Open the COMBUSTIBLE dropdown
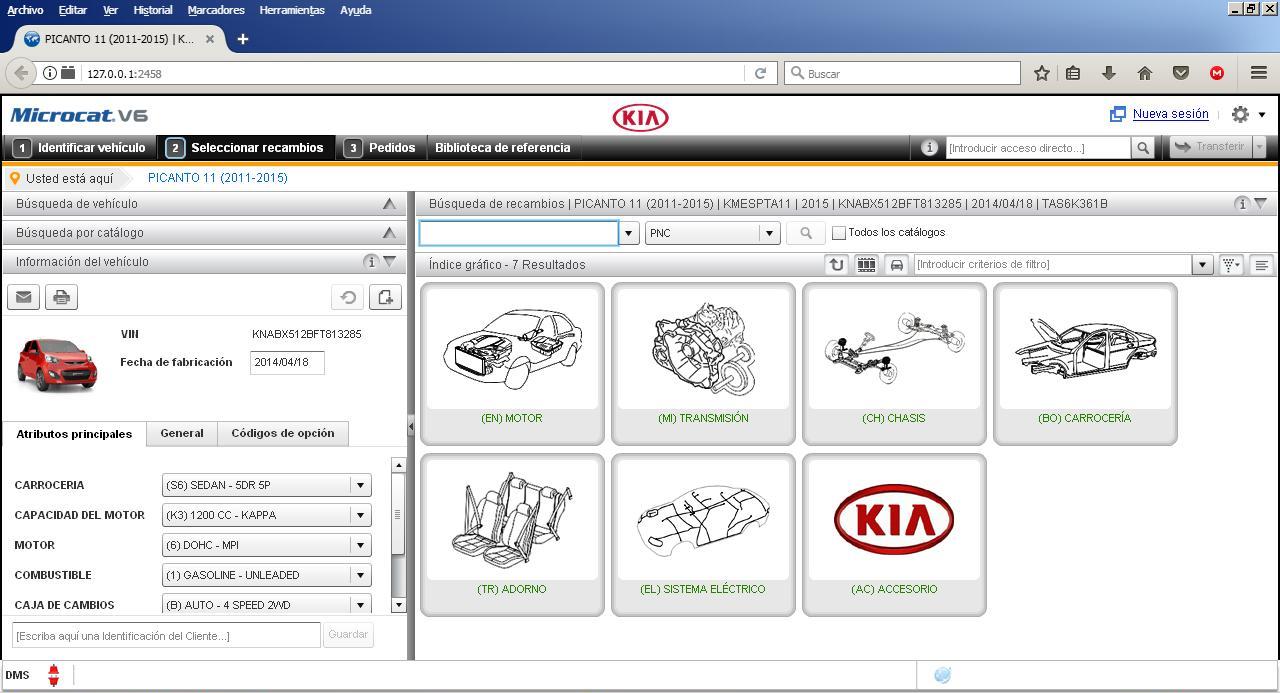1280x693 pixels. point(267,575)
